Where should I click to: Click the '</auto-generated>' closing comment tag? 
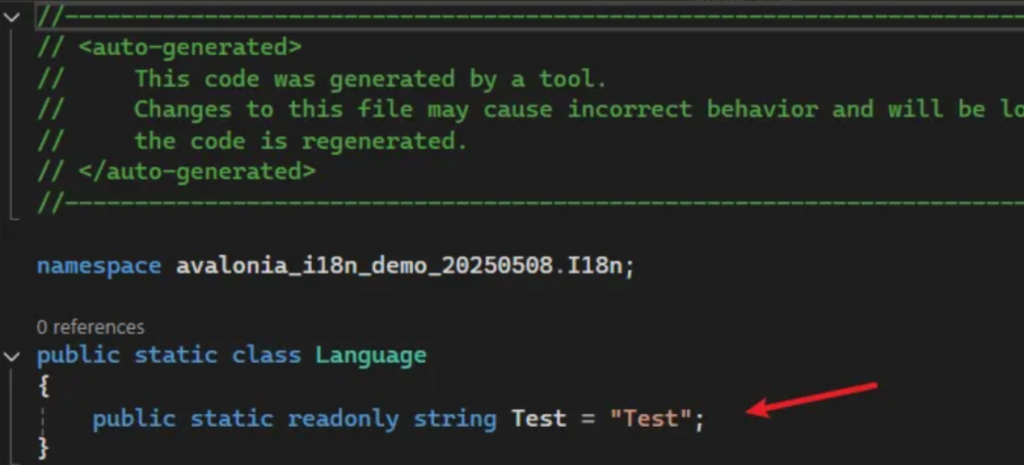197,171
